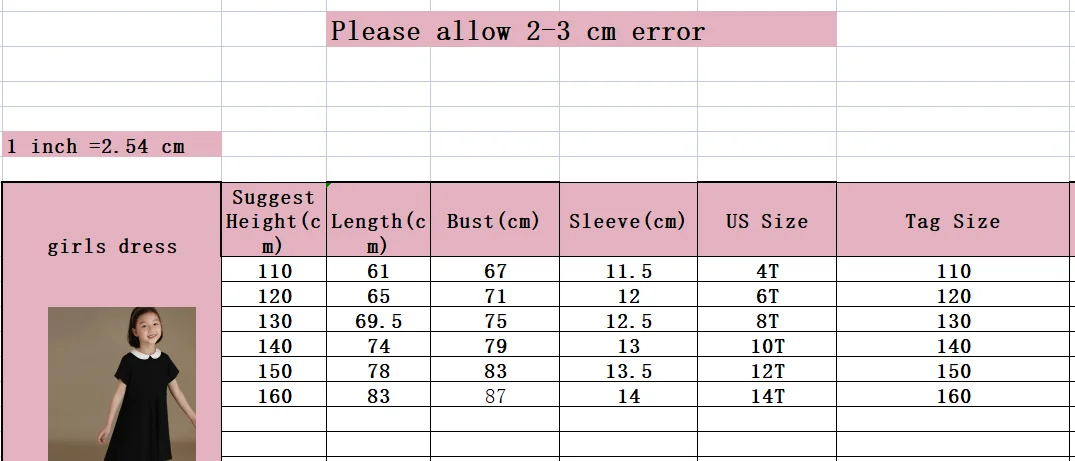Click the 'girls dress' label cell
The image size is (1075, 461).
tap(112, 246)
